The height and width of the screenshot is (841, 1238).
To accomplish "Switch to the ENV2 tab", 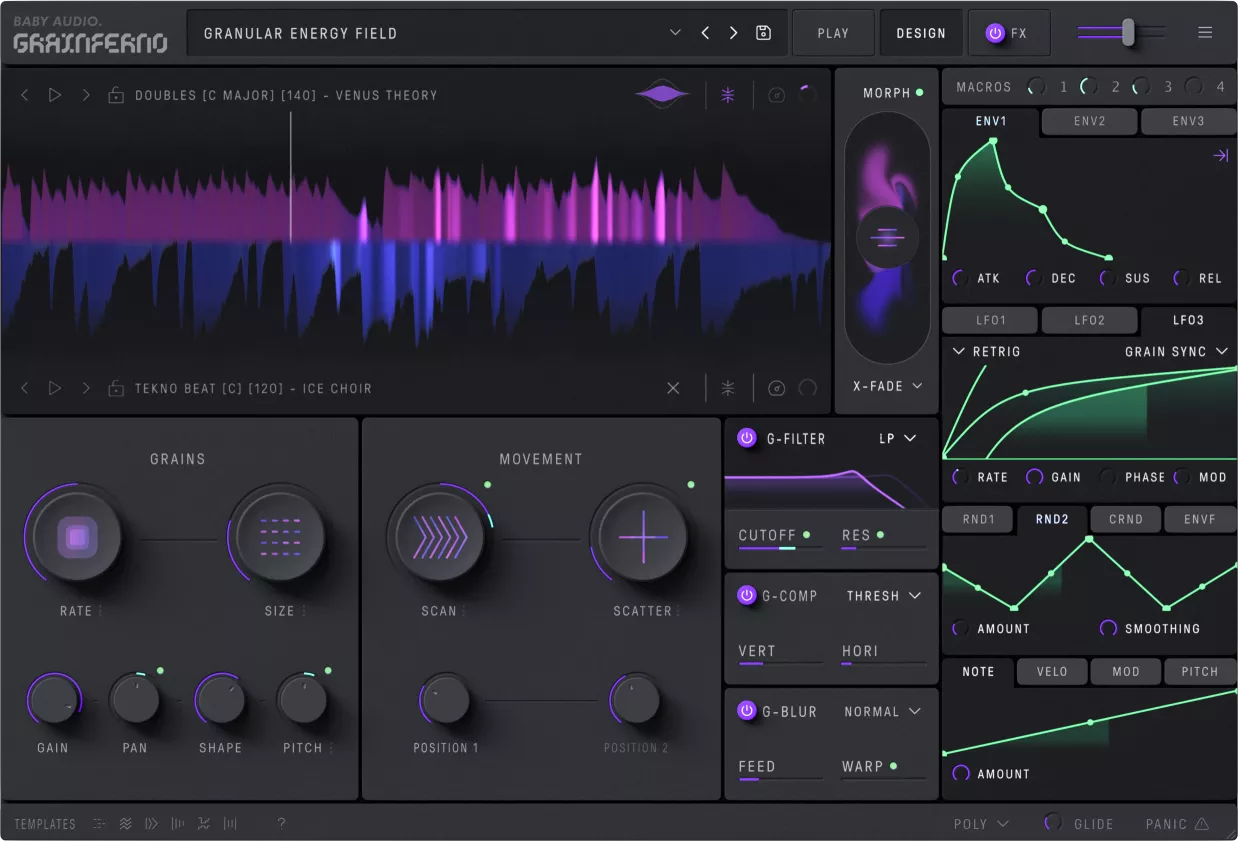I will pyautogui.click(x=1088, y=121).
